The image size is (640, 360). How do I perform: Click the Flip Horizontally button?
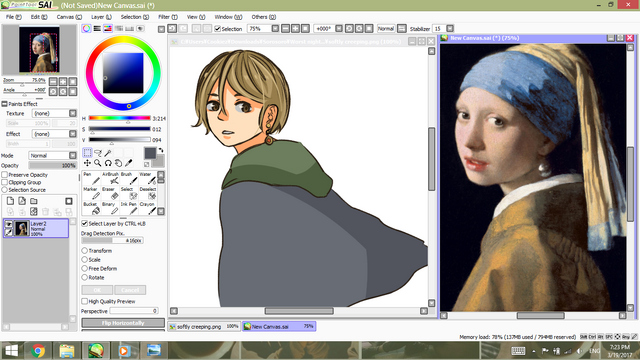click(x=123, y=323)
